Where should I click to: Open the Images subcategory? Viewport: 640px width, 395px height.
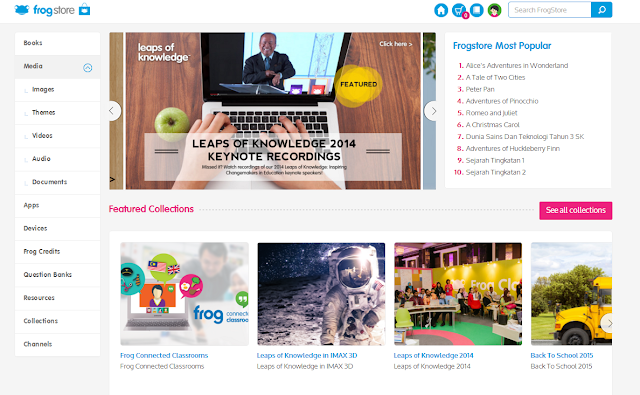(58, 90)
